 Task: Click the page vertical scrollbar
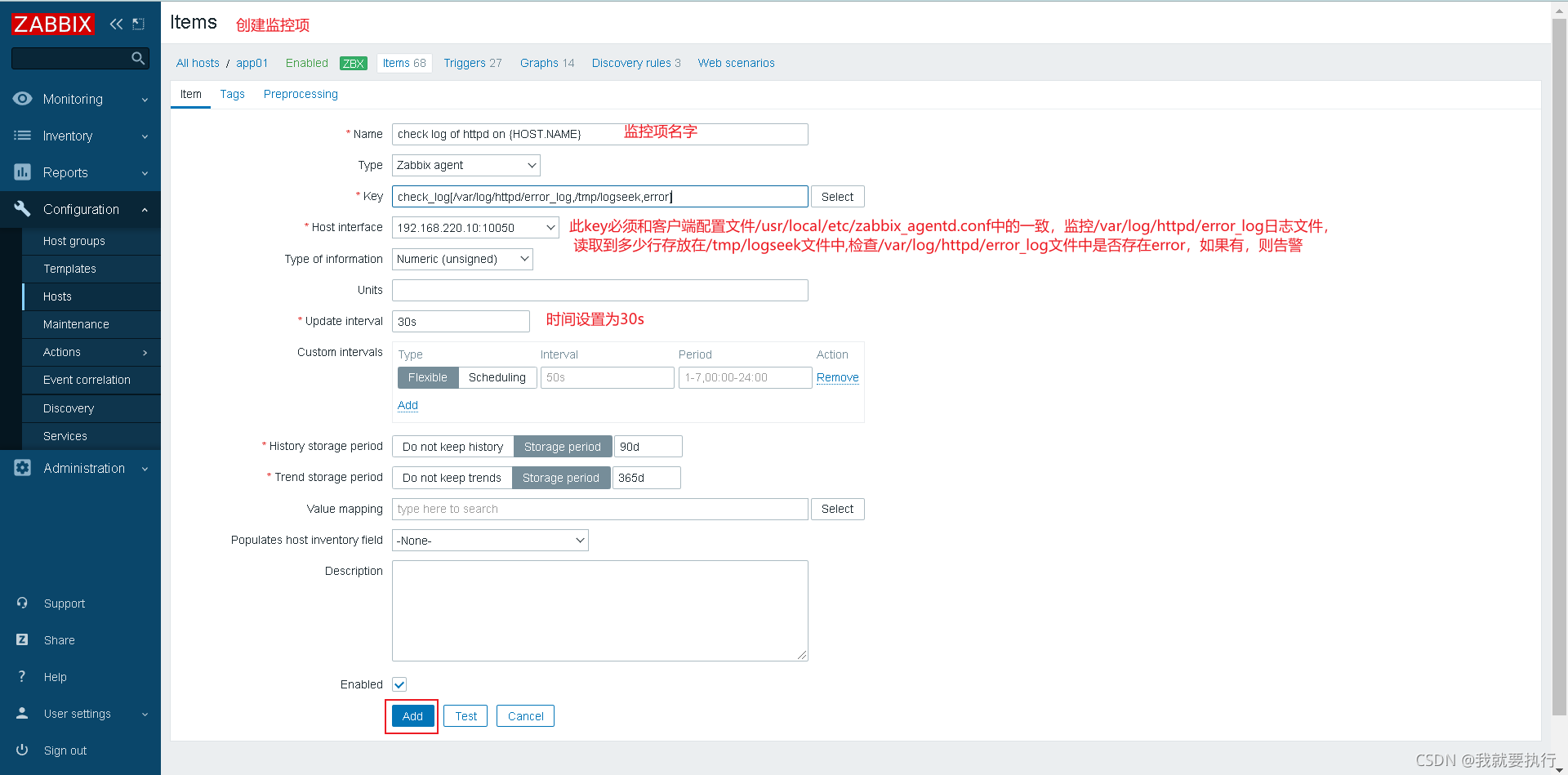(1559, 367)
